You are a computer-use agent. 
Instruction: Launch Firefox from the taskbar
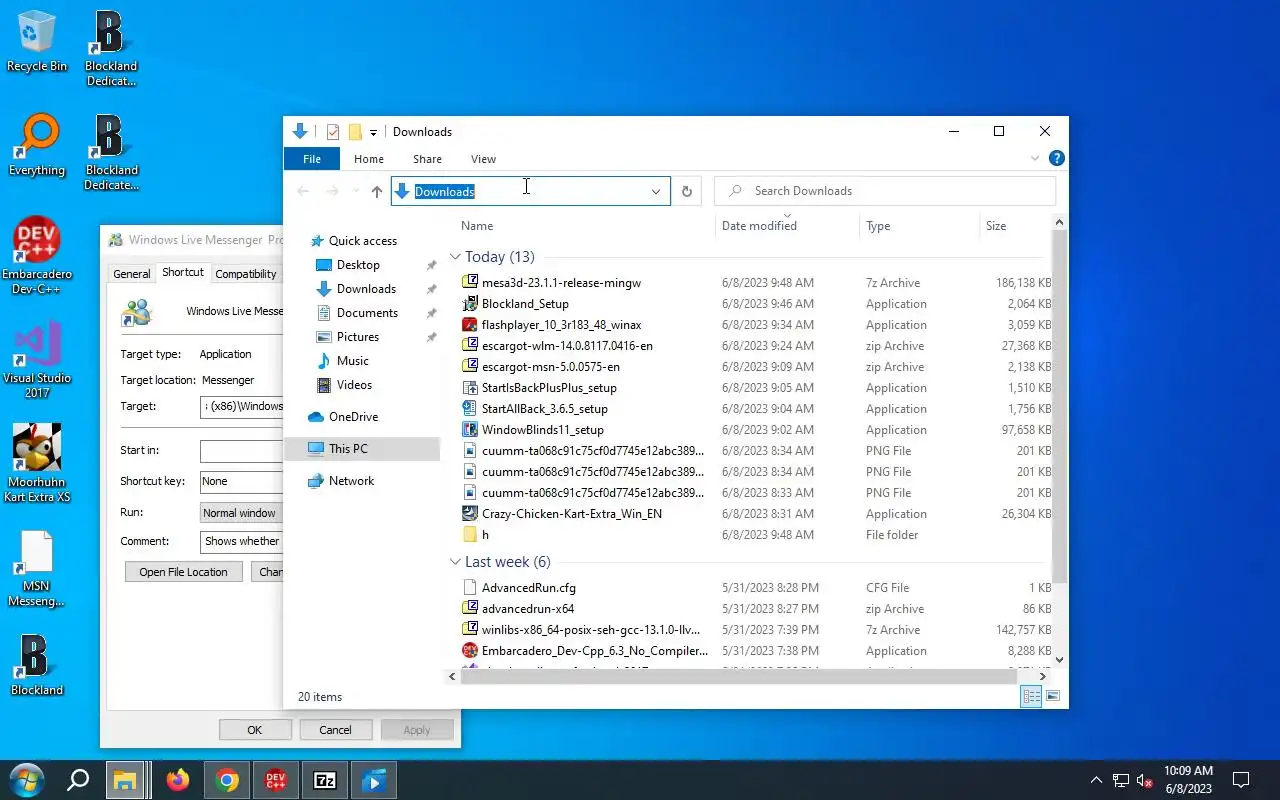(178, 780)
